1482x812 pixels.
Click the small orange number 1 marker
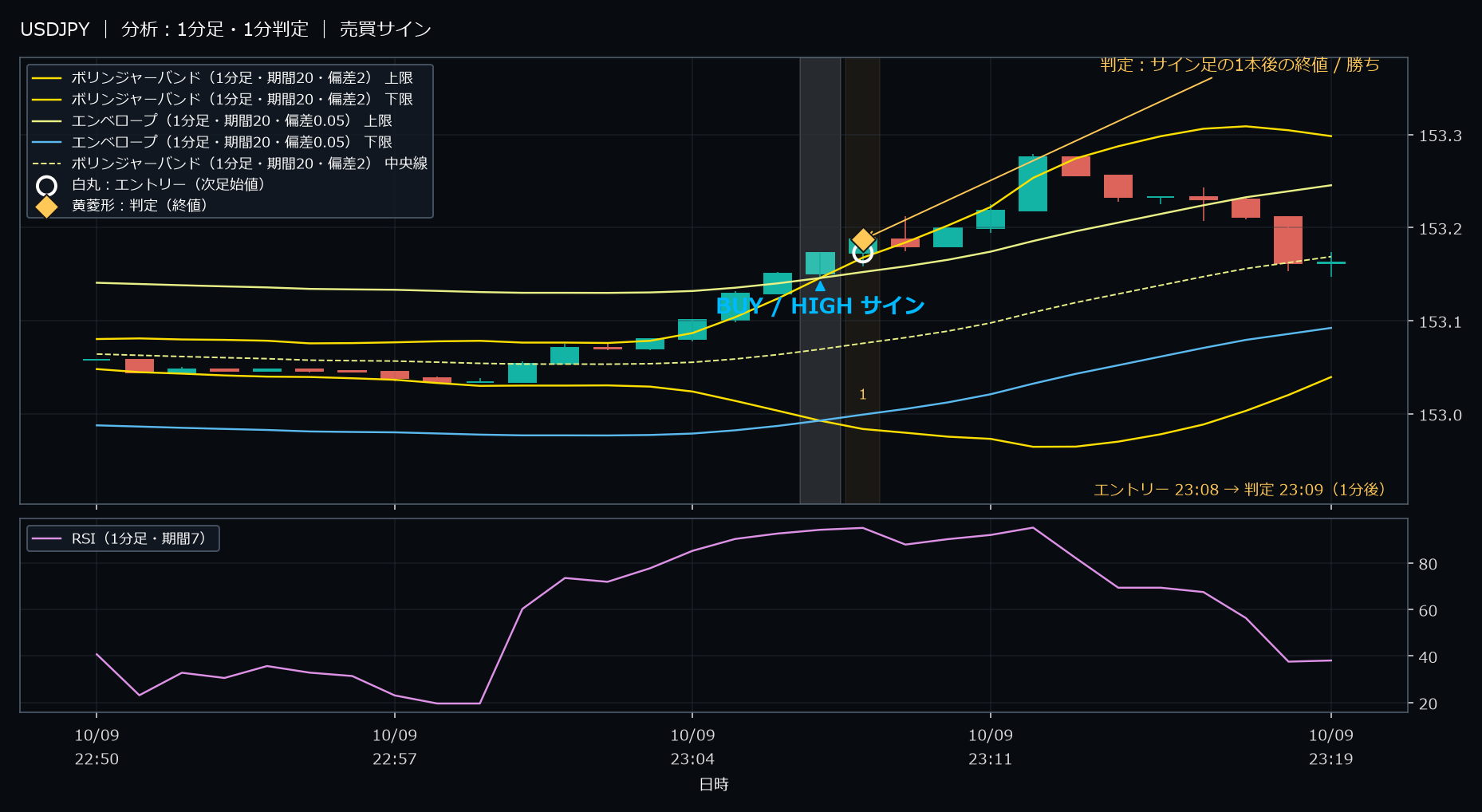click(x=862, y=395)
